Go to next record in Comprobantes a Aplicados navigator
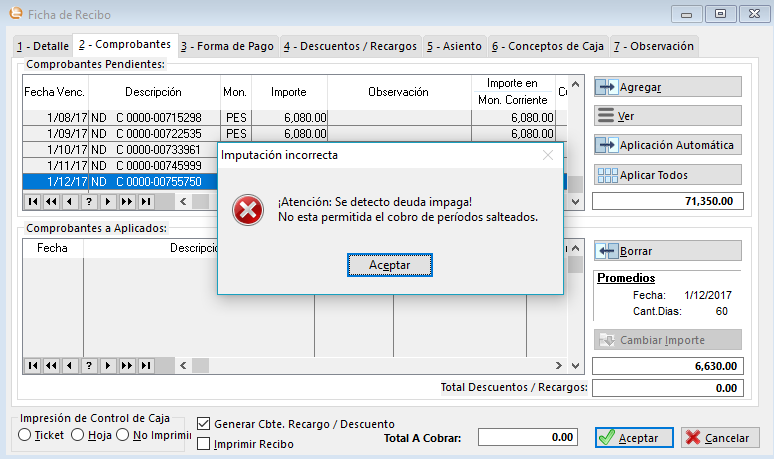 [x=109, y=367]
